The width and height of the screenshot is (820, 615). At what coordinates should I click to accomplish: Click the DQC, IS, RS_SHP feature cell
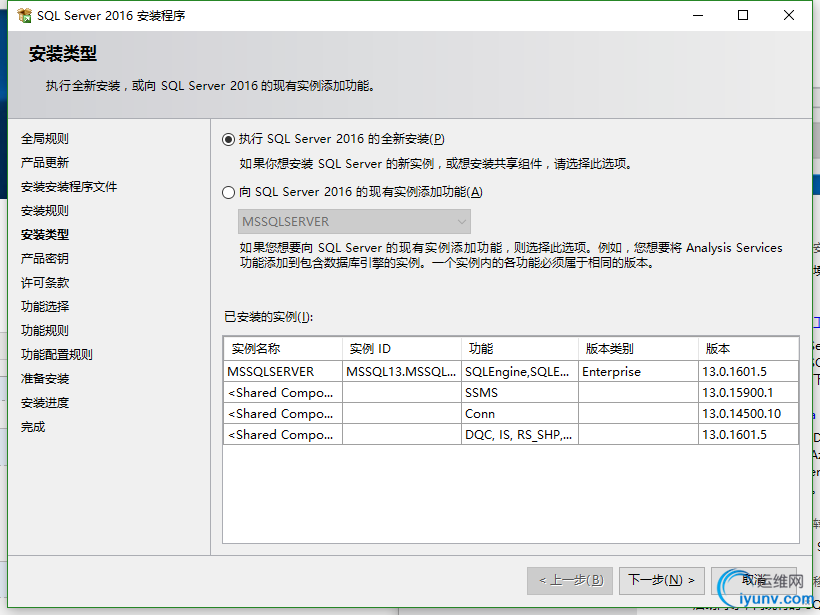tap(520, 434)
